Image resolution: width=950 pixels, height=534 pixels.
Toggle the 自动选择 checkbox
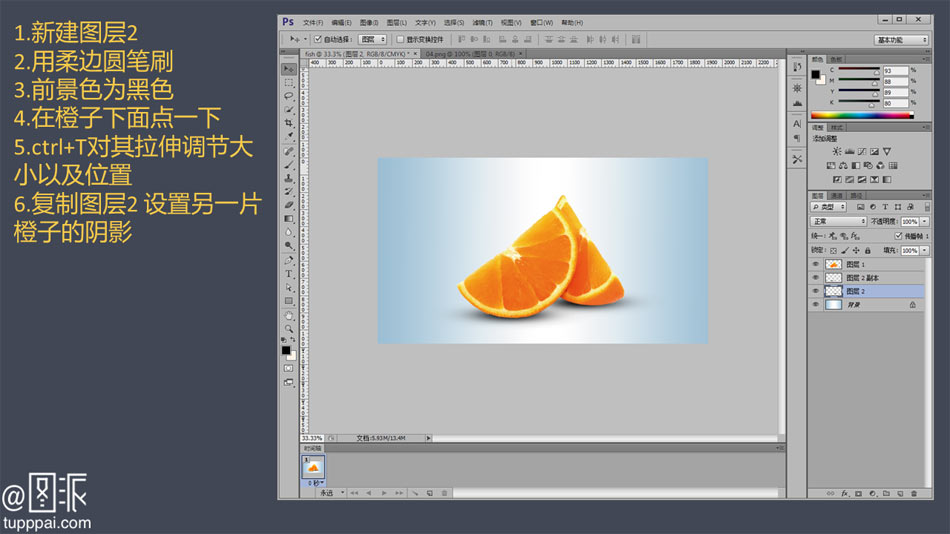(319, 39)
